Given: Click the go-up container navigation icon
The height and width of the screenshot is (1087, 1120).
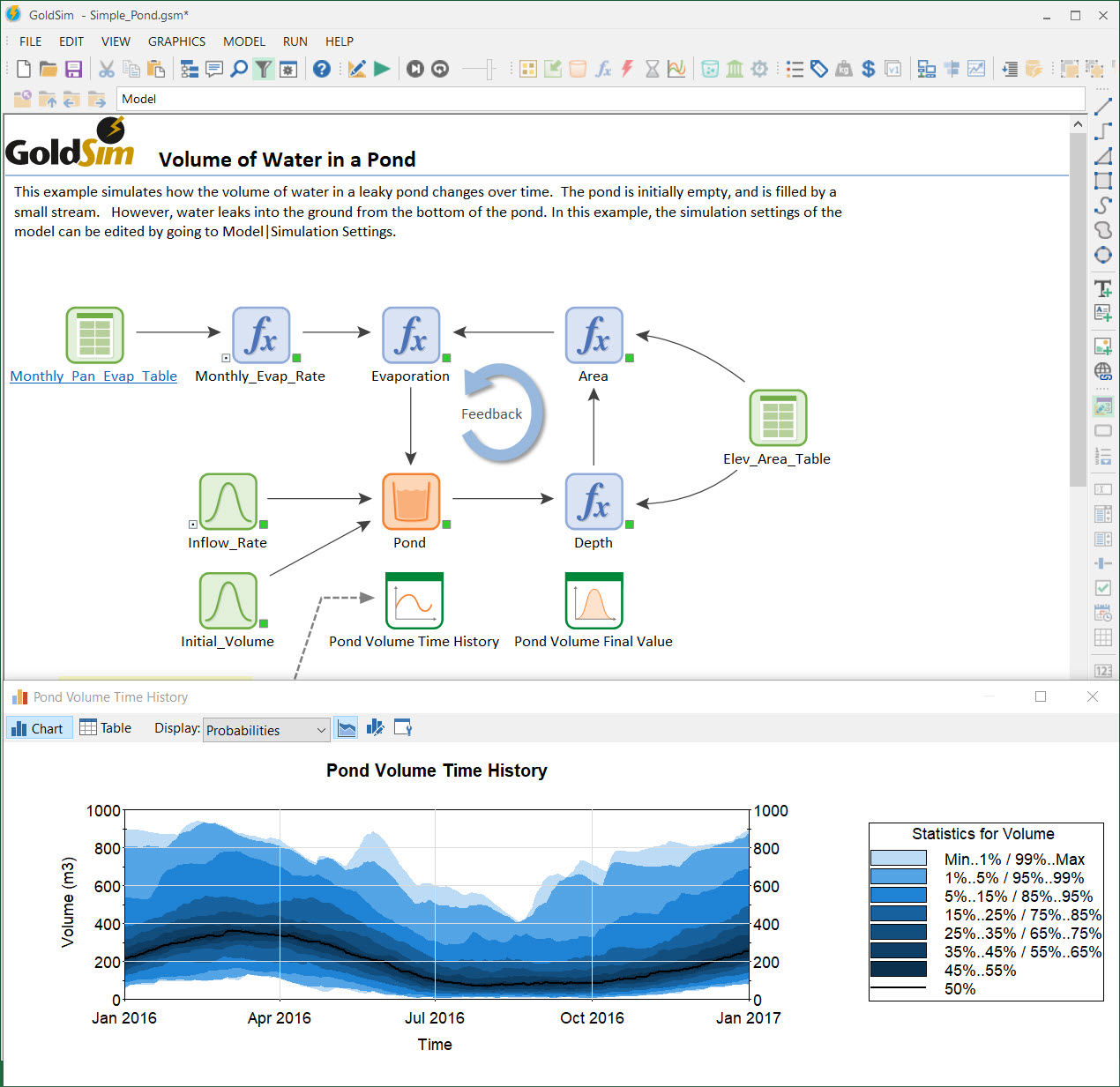Looking at the screenshot, I should 47,99.
